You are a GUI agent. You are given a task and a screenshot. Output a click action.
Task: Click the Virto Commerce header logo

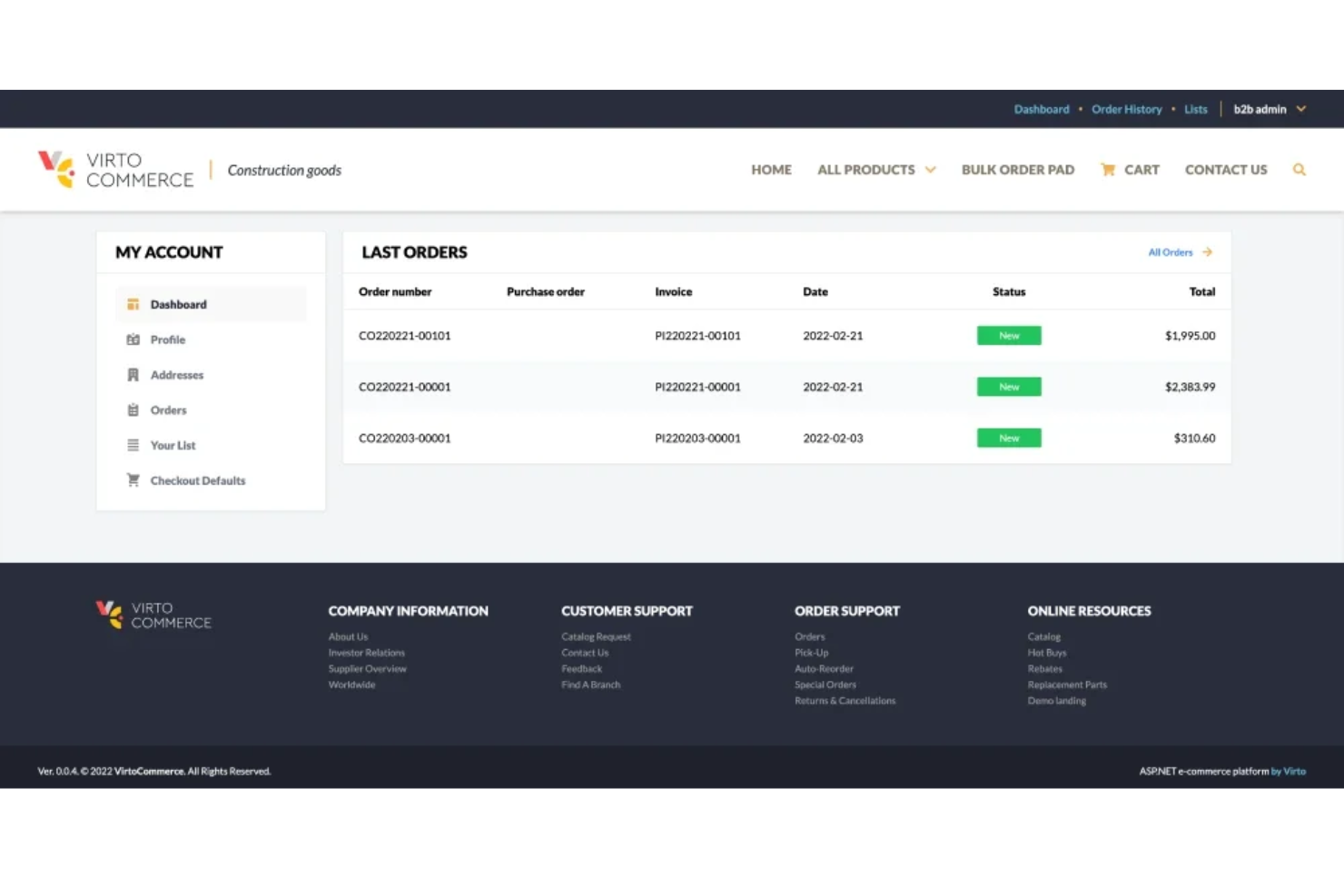click(x=114, y=169)
